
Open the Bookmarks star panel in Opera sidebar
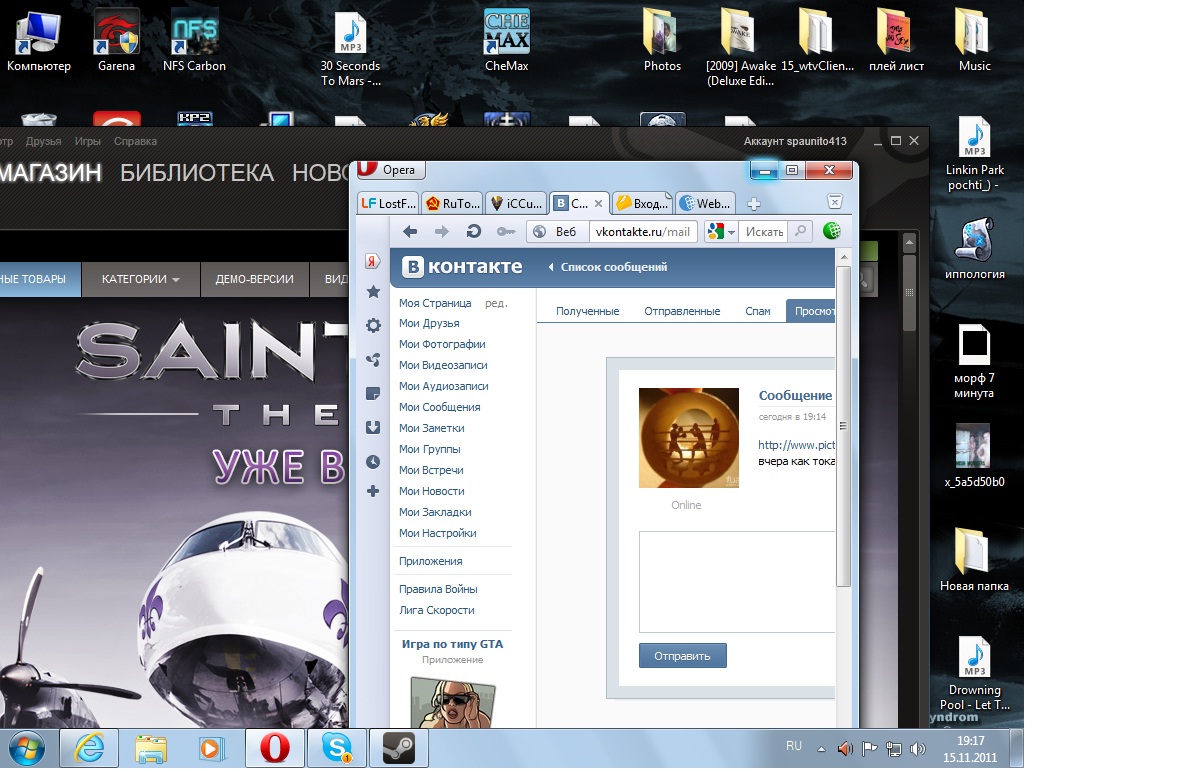373,292
